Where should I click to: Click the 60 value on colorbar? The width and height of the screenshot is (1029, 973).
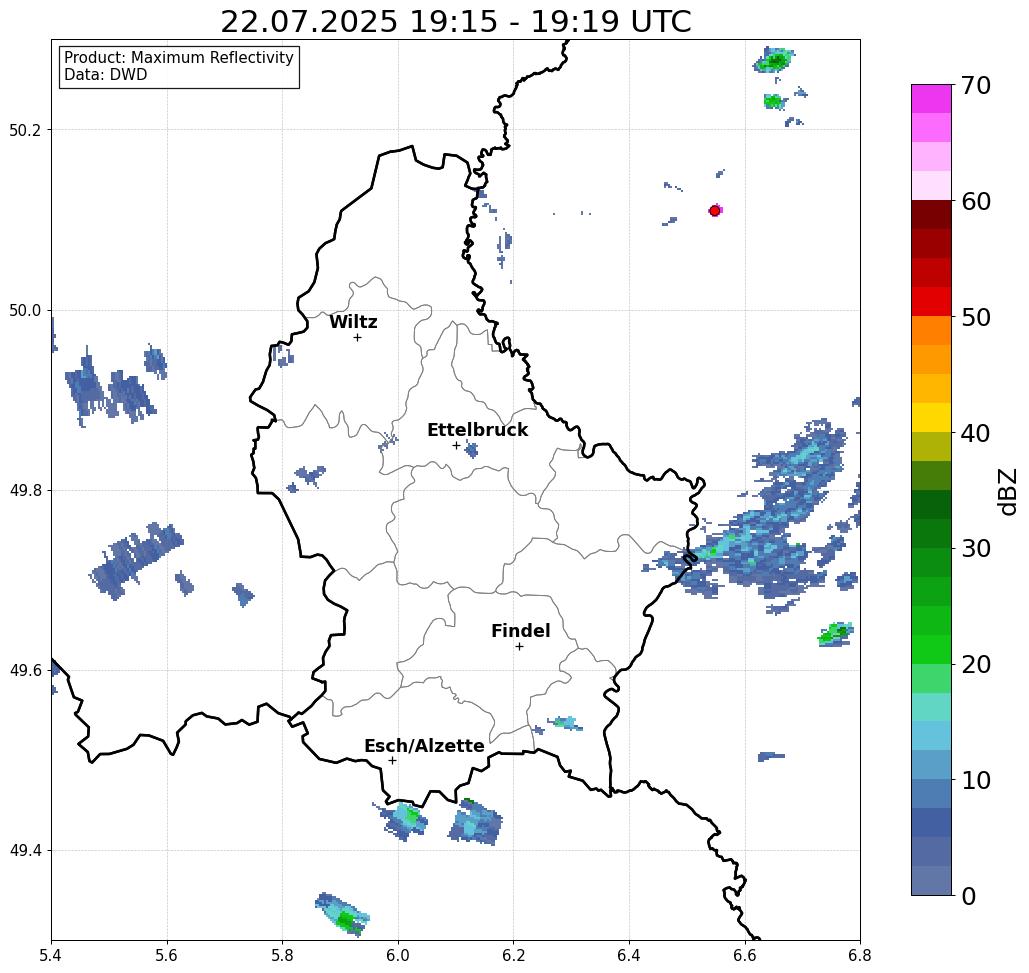975,201
